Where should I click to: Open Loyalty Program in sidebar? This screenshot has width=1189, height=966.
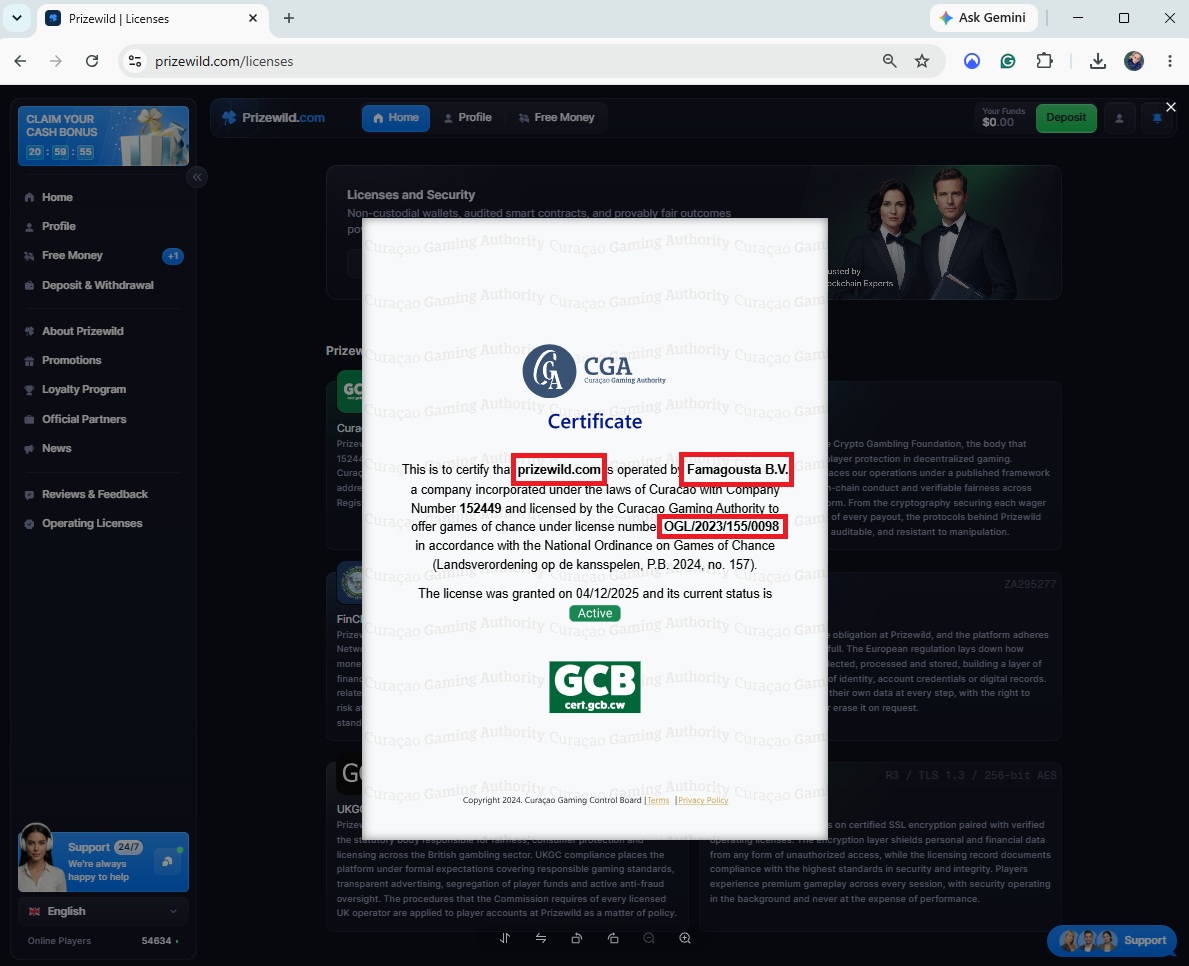[x=83, y=390]
